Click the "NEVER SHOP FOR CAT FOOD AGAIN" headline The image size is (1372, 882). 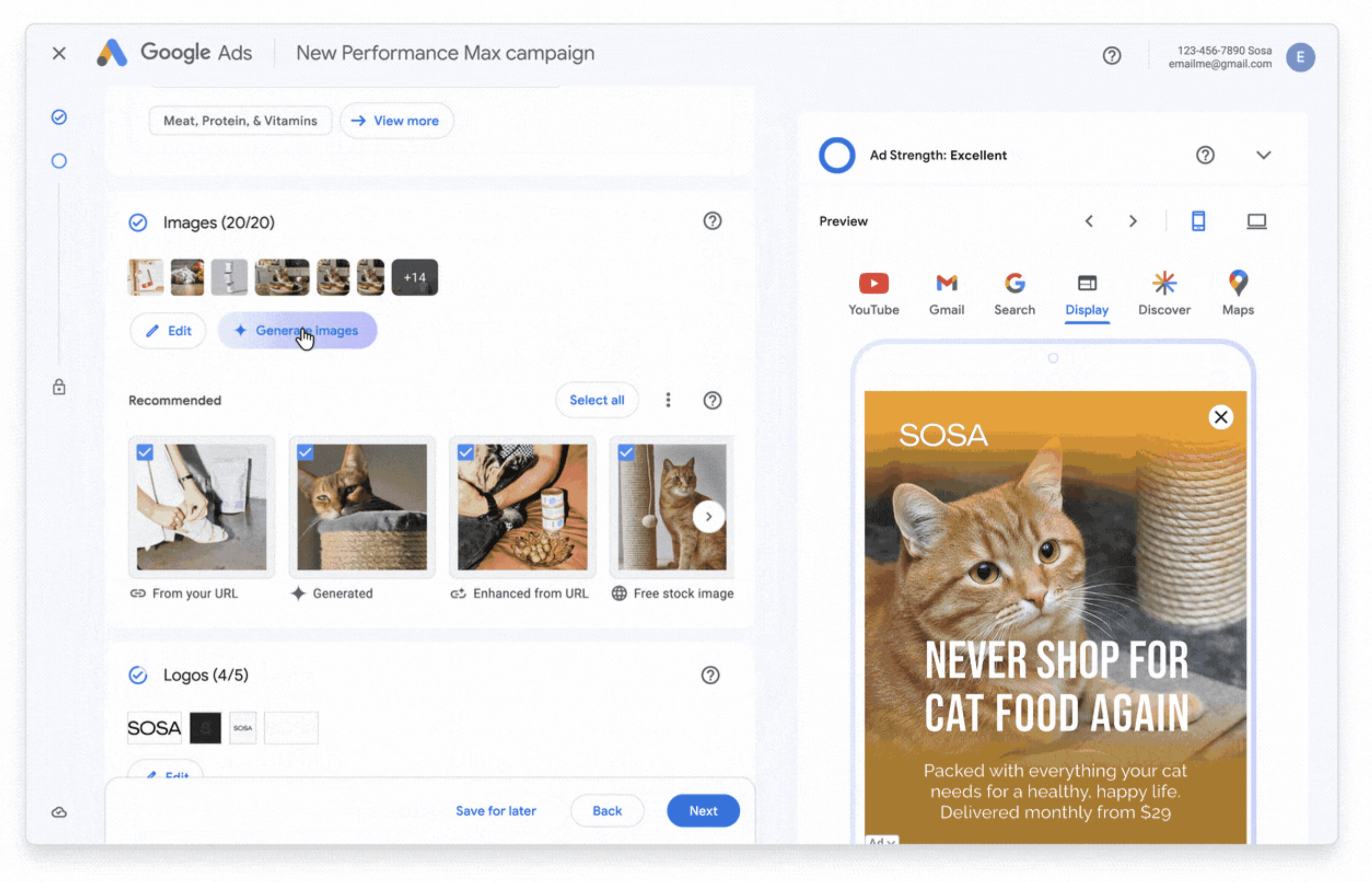(x=1056, y=686)
